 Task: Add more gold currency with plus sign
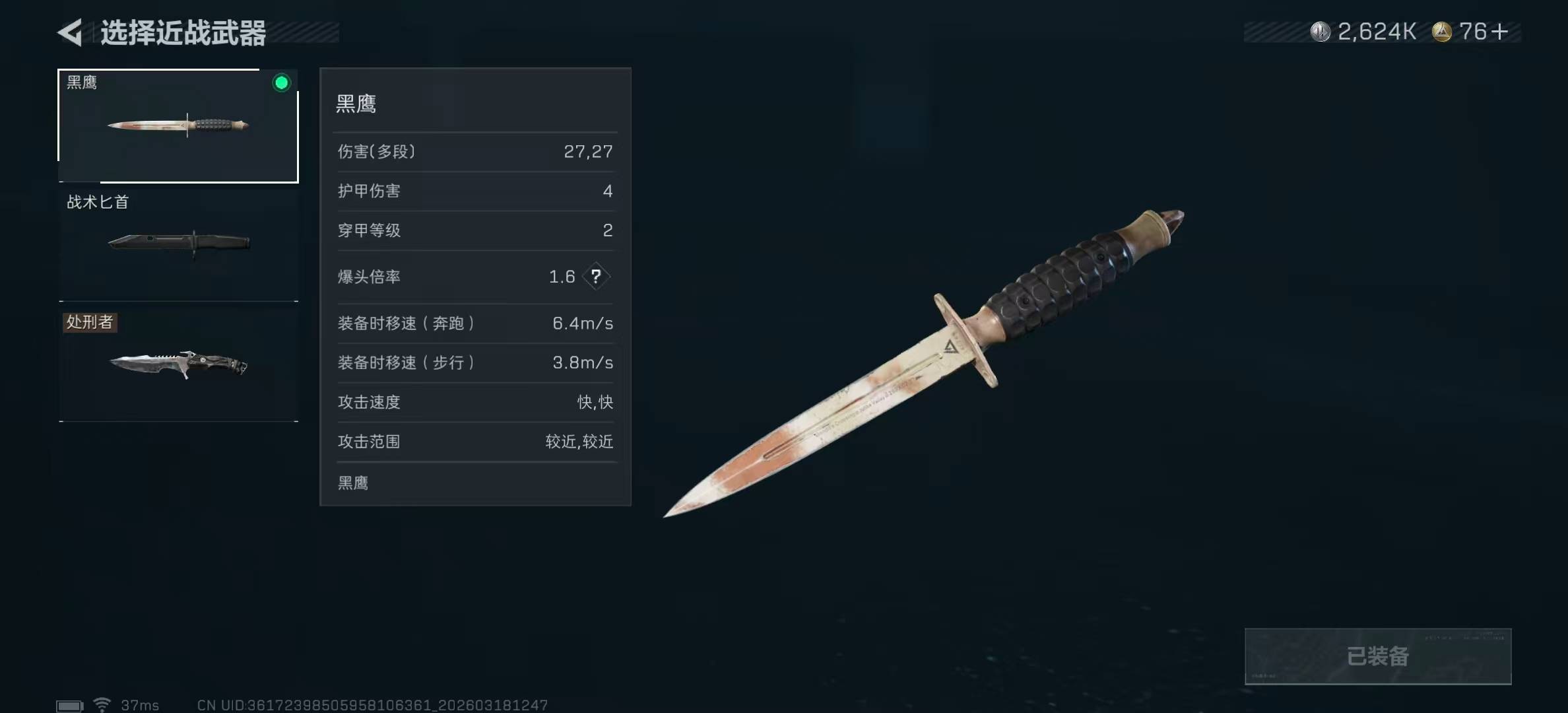click(1499, 32)
